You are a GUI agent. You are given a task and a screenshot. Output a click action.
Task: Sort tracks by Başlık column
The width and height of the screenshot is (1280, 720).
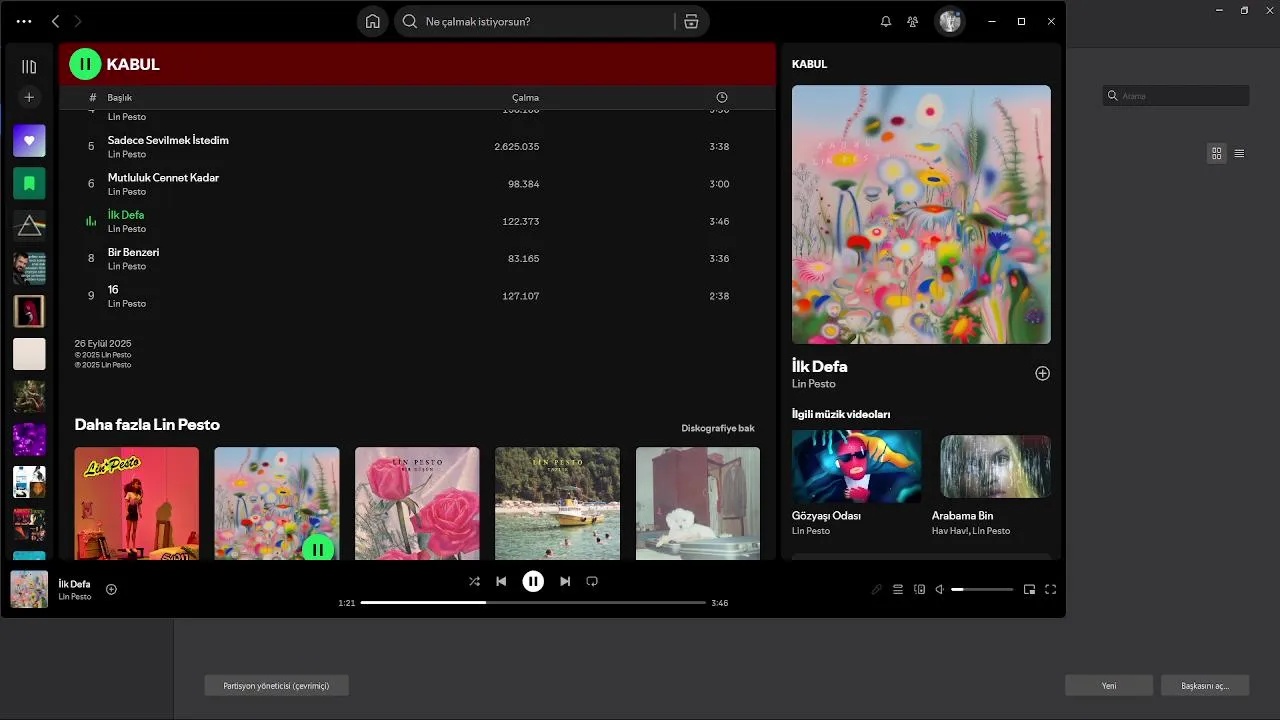click(120, 97)
